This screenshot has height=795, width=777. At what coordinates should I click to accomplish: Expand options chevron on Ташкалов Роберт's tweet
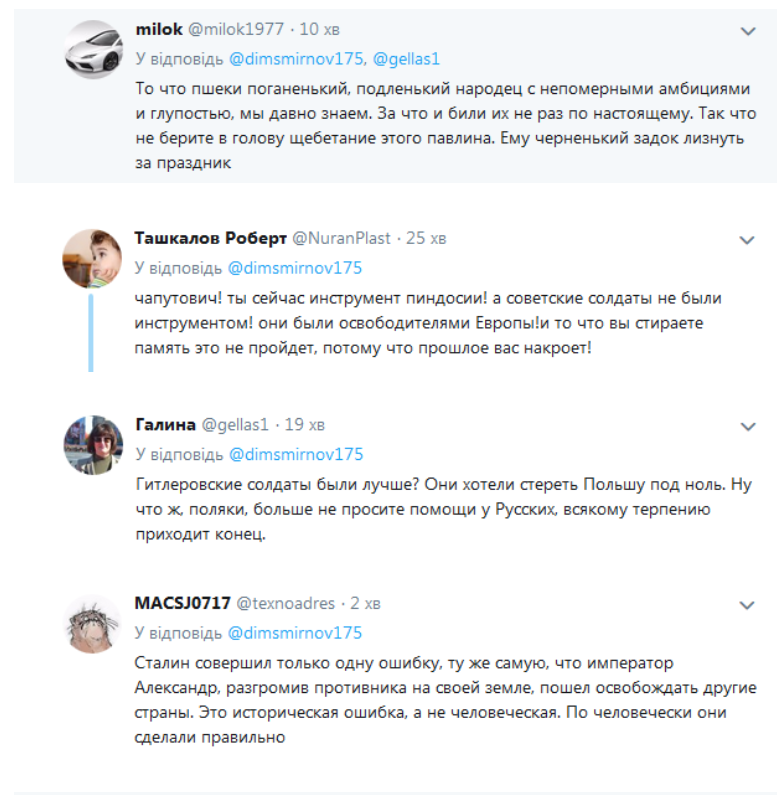pos(747,240)
